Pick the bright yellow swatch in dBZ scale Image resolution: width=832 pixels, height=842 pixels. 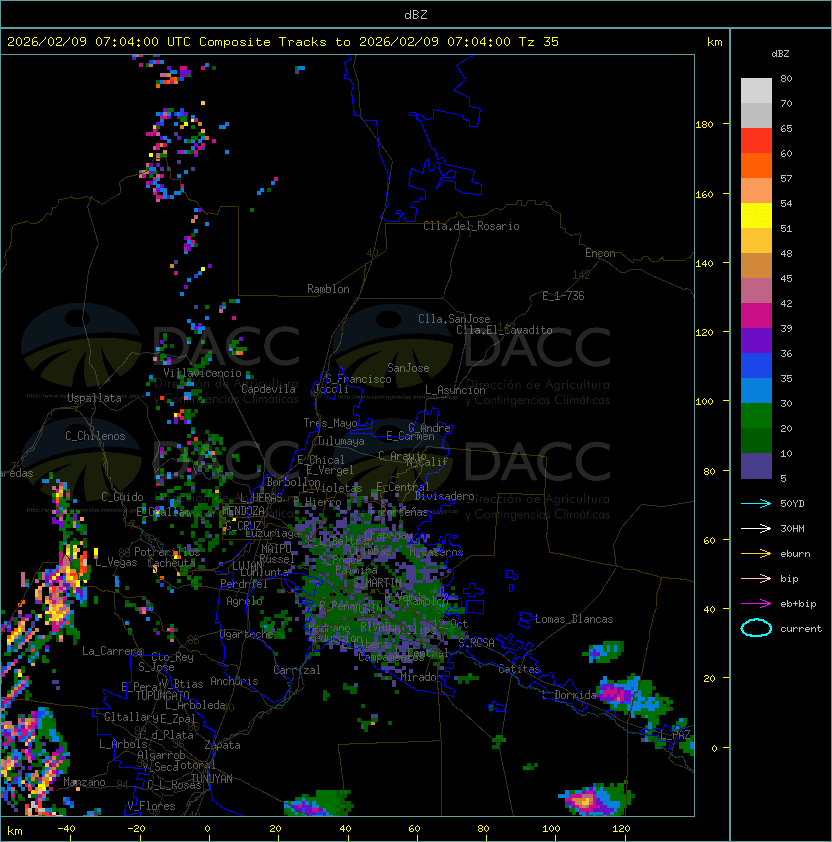click(x=756, y=216)
